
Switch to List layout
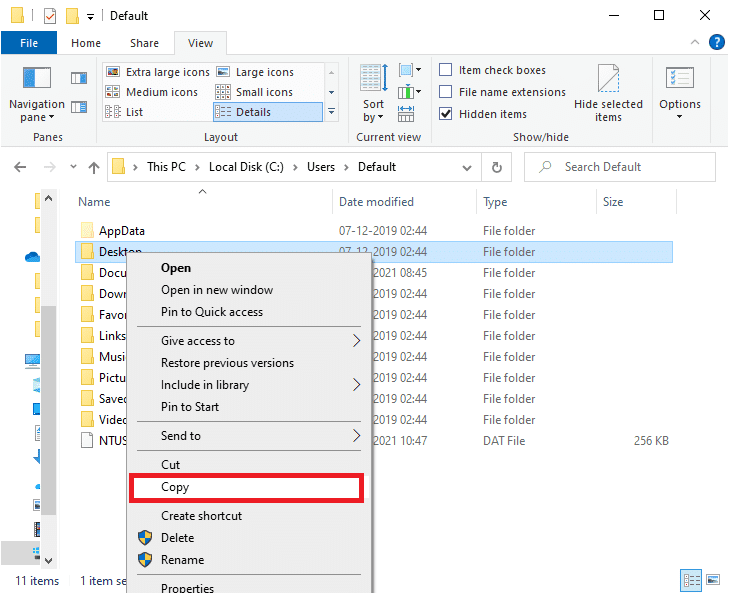125,112
